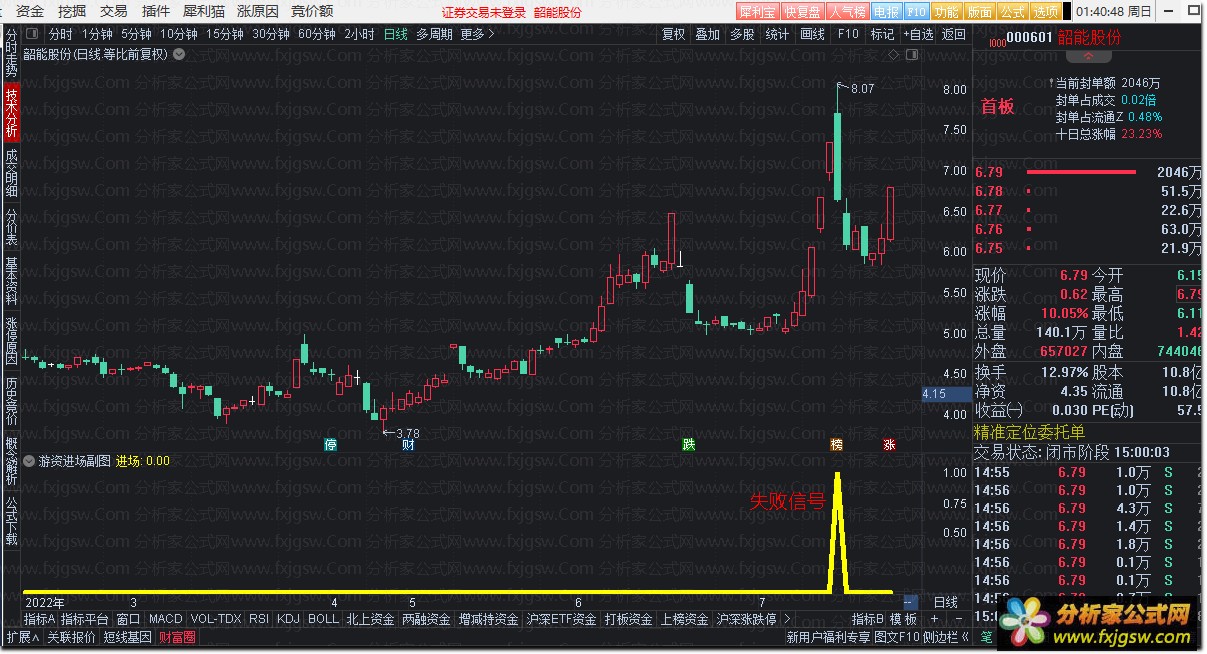Switch to 15分钟 period

coord(225,34)
